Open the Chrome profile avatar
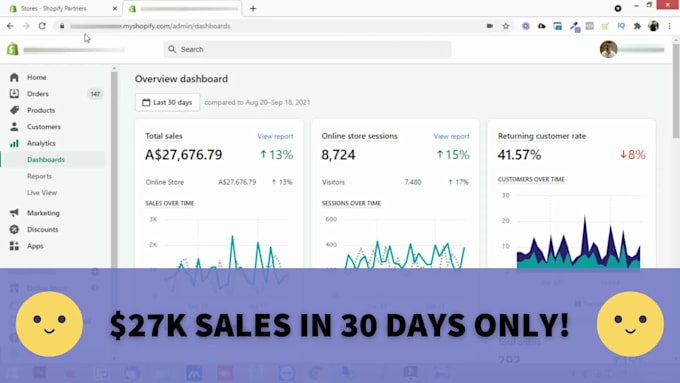 click(654, 26)
